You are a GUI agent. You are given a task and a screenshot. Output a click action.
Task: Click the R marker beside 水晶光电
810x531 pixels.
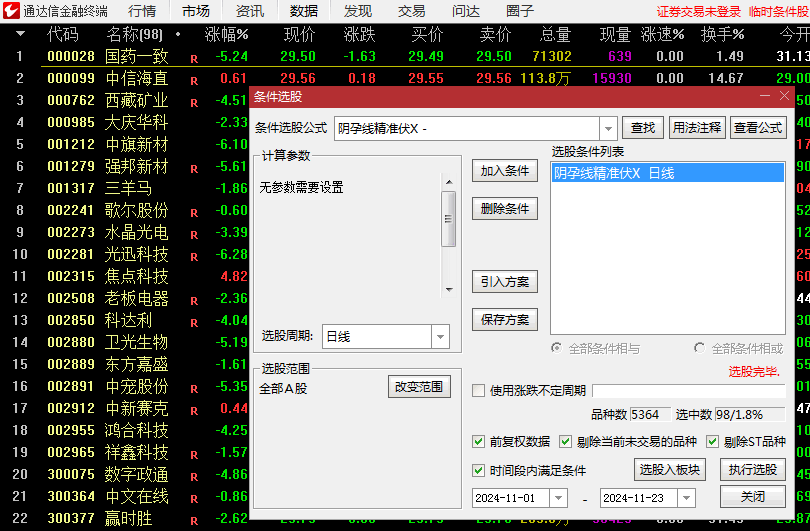click(194, 235)
